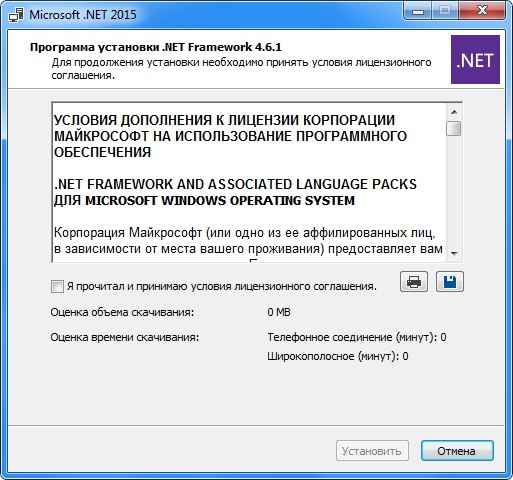Click the license text scroll up arrow
Viewport: 513px width, 480px height.
point(454,112)
